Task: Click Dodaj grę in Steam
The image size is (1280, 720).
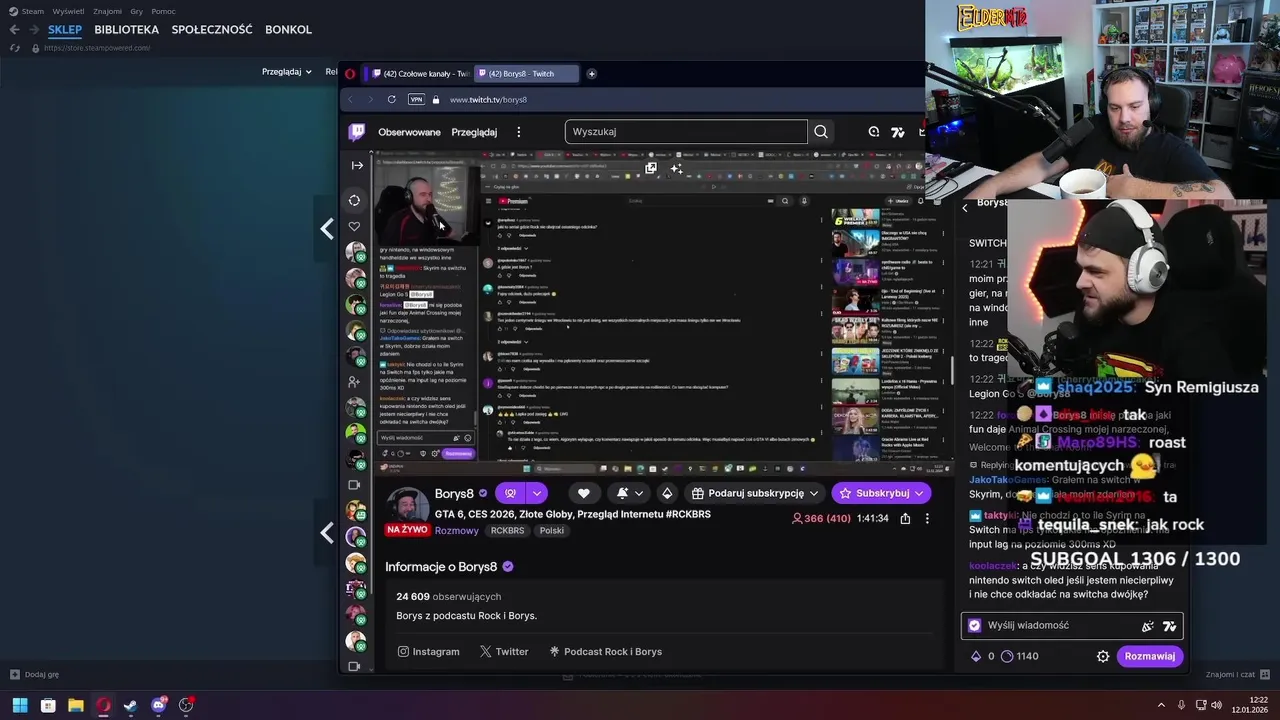Action: coord(34,674)
